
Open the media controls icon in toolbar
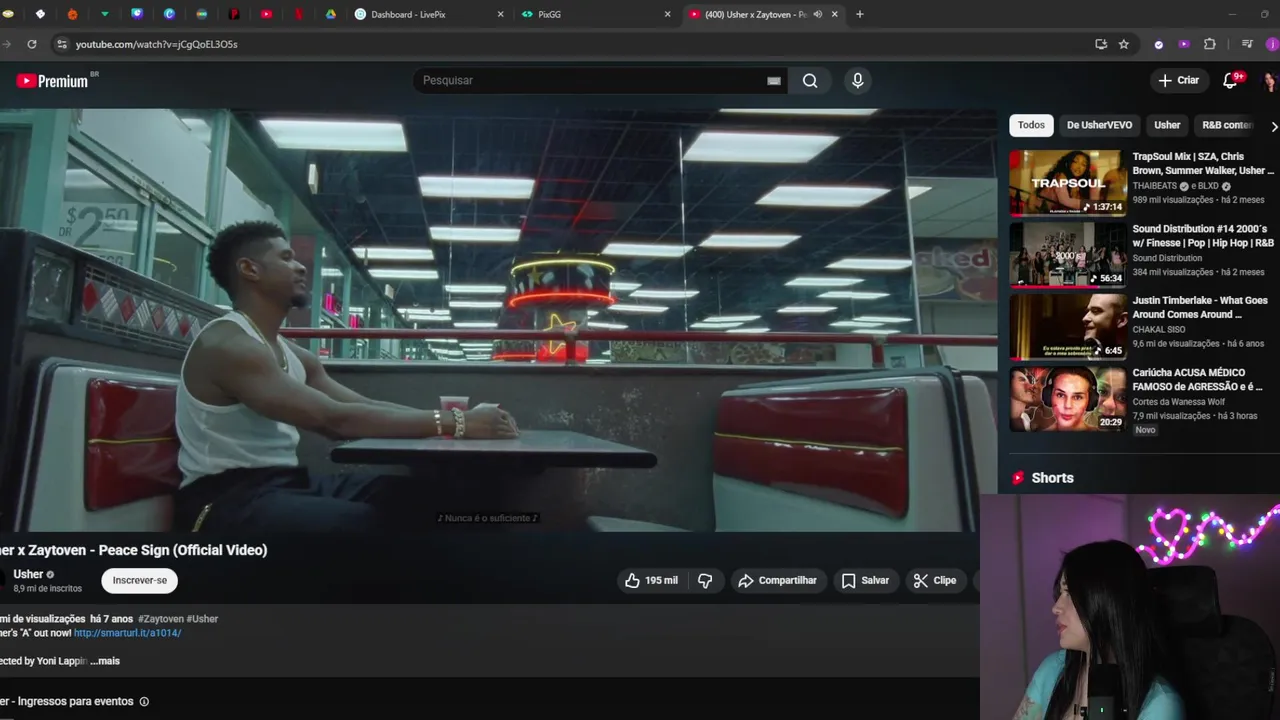(x=1247, y=44)
